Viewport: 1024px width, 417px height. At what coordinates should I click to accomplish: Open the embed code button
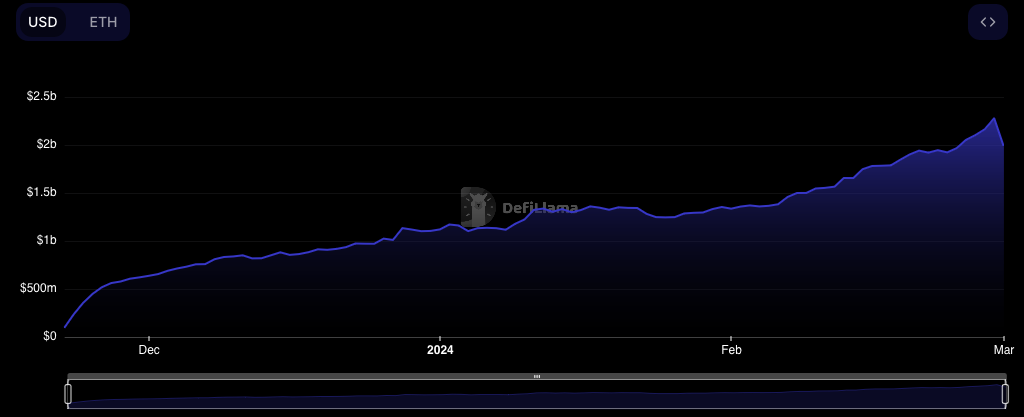[x=987, y=22]
